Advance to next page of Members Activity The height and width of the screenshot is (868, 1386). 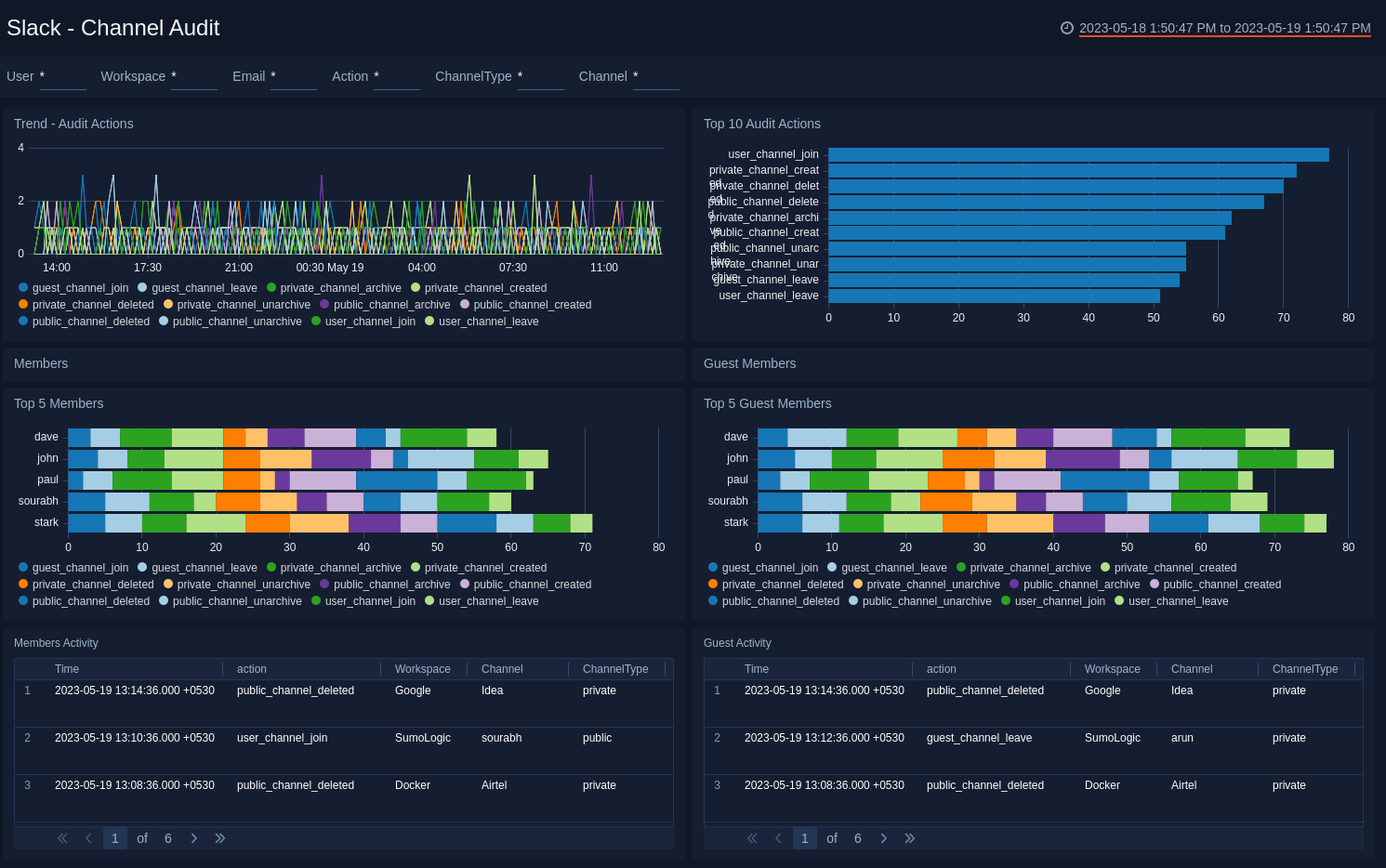(x=193, y=837)
